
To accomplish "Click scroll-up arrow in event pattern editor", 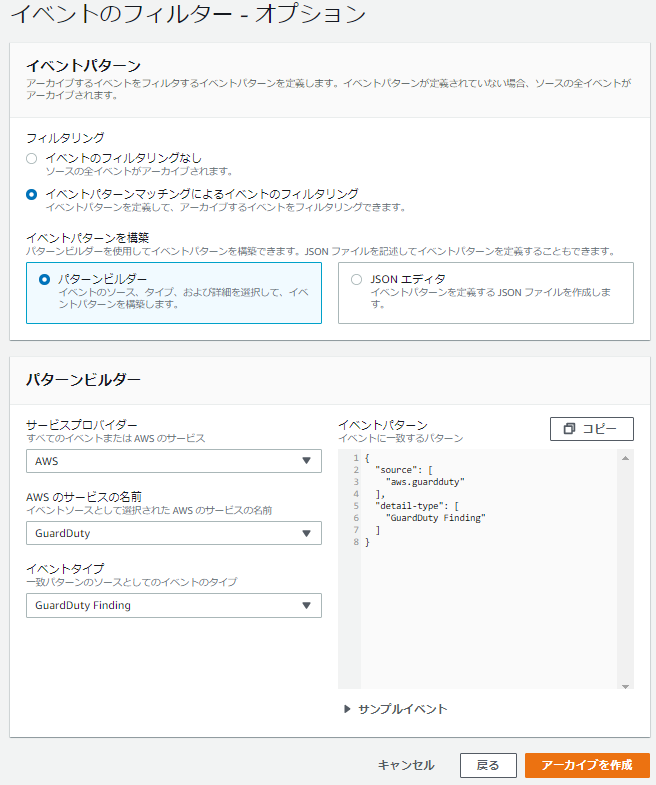I will (625, 458).
